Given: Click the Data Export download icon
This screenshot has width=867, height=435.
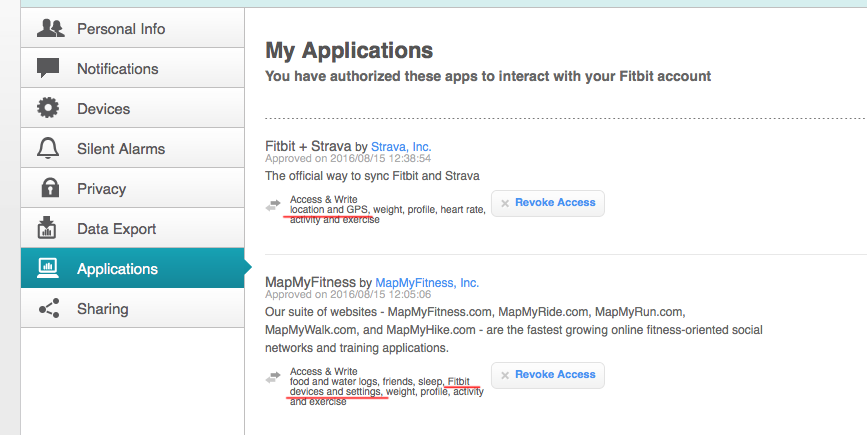Looking at the screenshot, I should tap(47, 228).
